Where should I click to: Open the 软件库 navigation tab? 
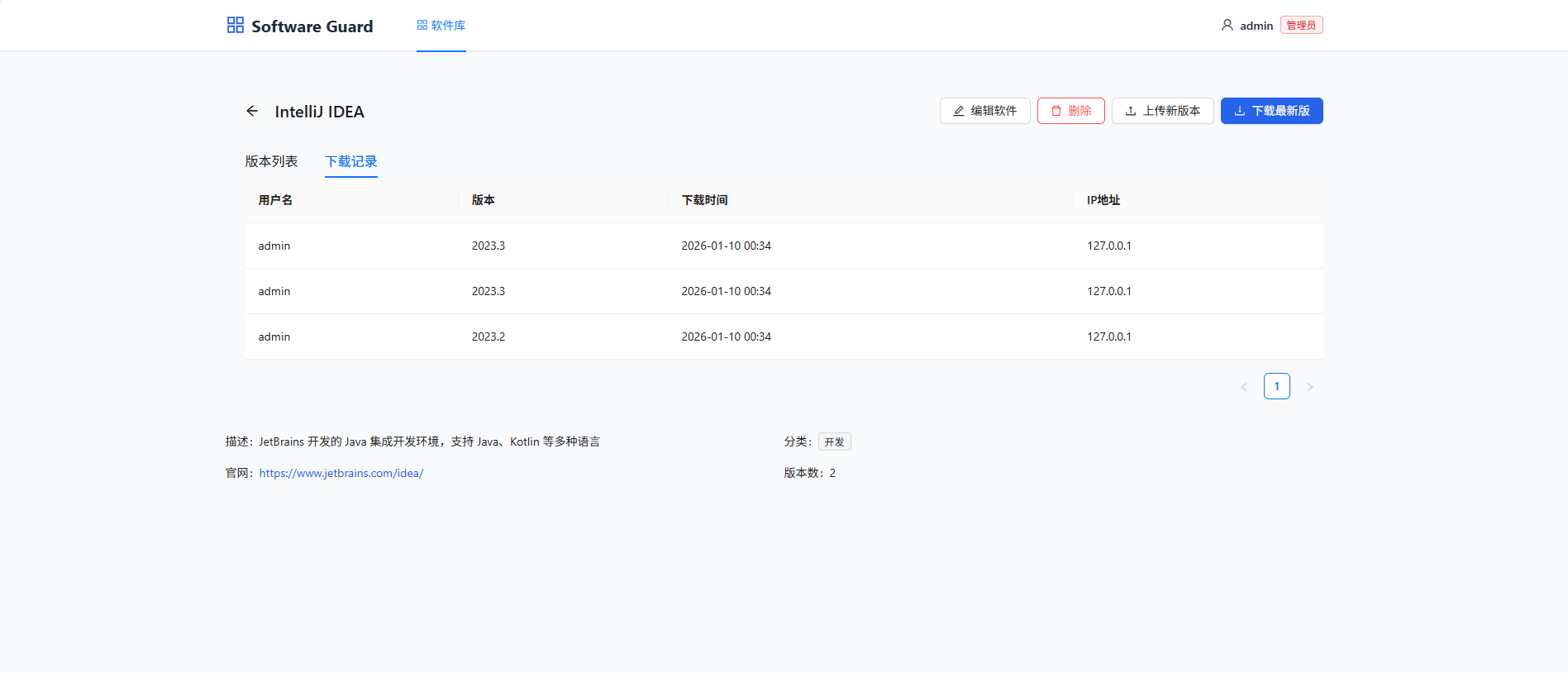point(441,26)
